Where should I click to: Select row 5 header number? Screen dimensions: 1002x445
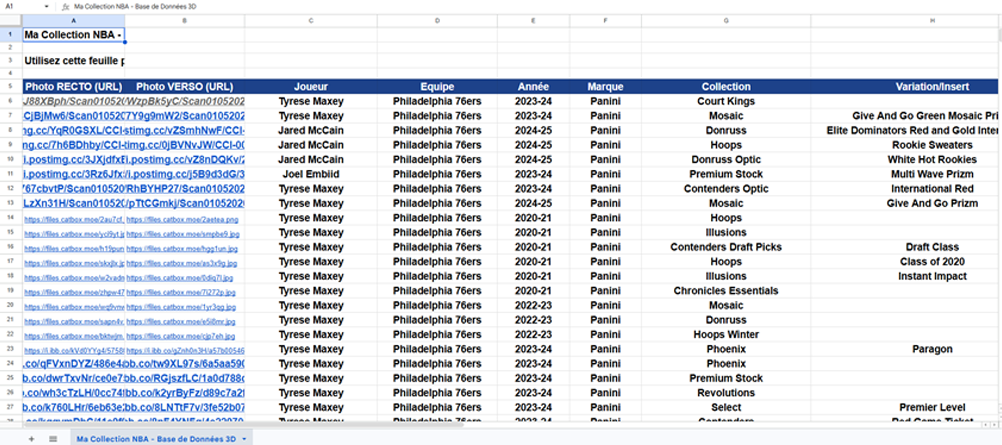coord(11,86)
